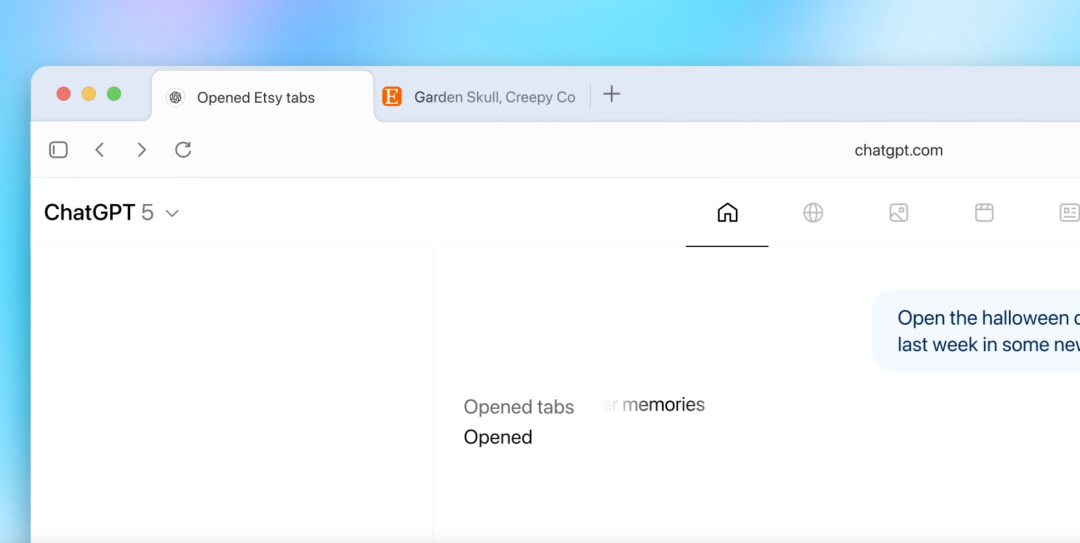Go forward with the right arrow
Image resolution: width=1080 pixels, height=543 pixels.
coord(142,150)
